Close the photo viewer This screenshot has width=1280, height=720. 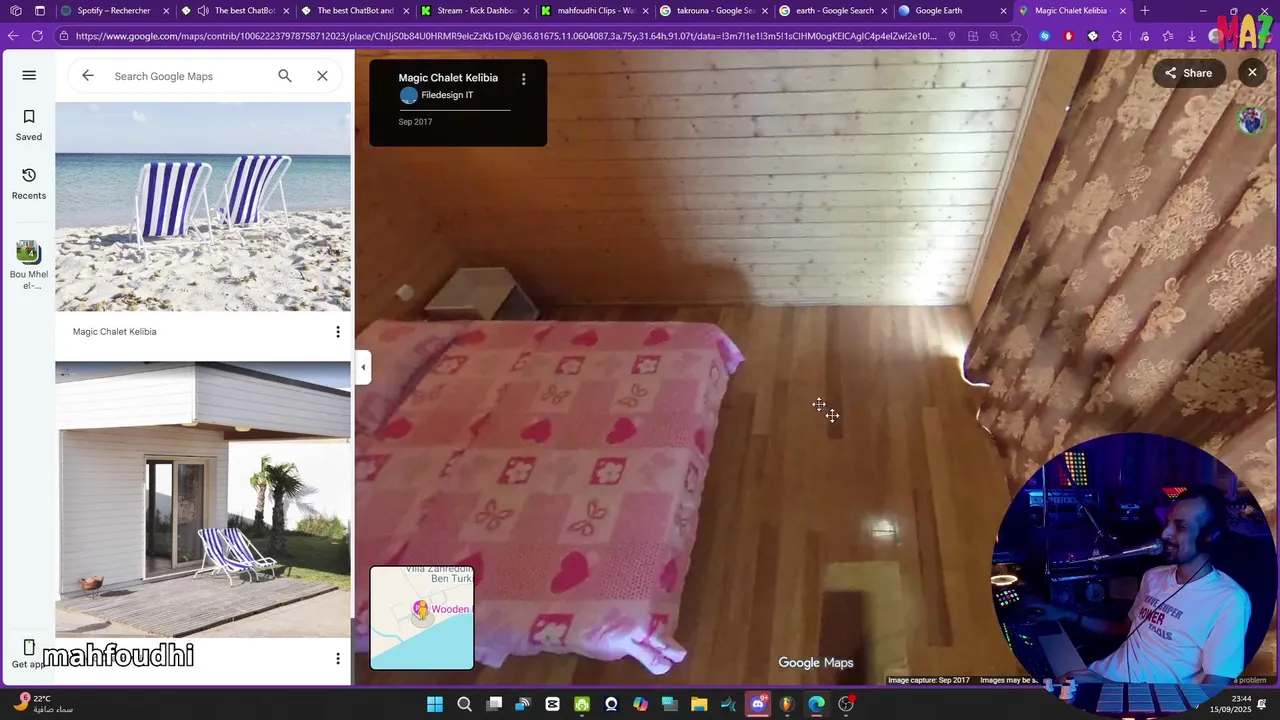[1252, 72]
